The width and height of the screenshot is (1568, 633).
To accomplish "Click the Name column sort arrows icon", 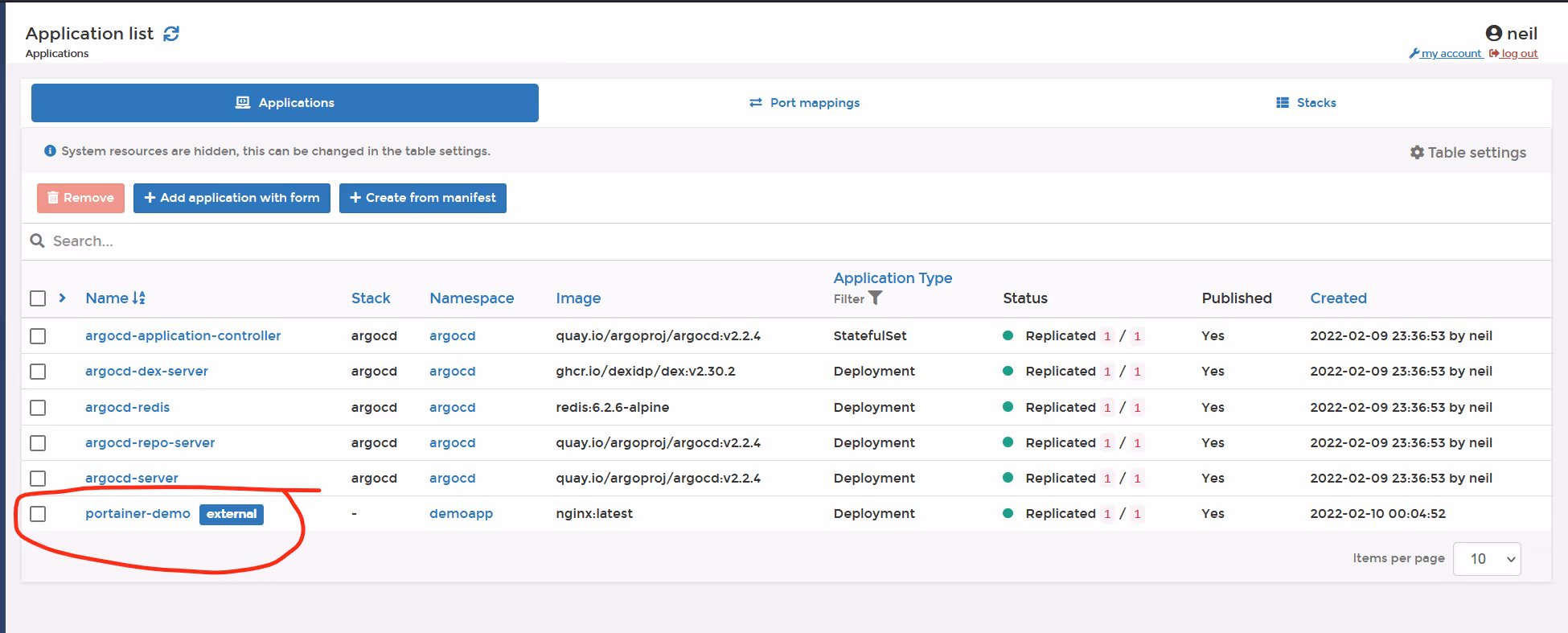I will (x=139, y=298).
